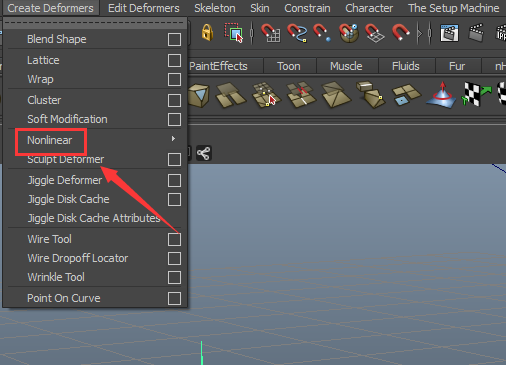Choose Wrap deformer
Screen dimensions: 506x365
point(40,79)
